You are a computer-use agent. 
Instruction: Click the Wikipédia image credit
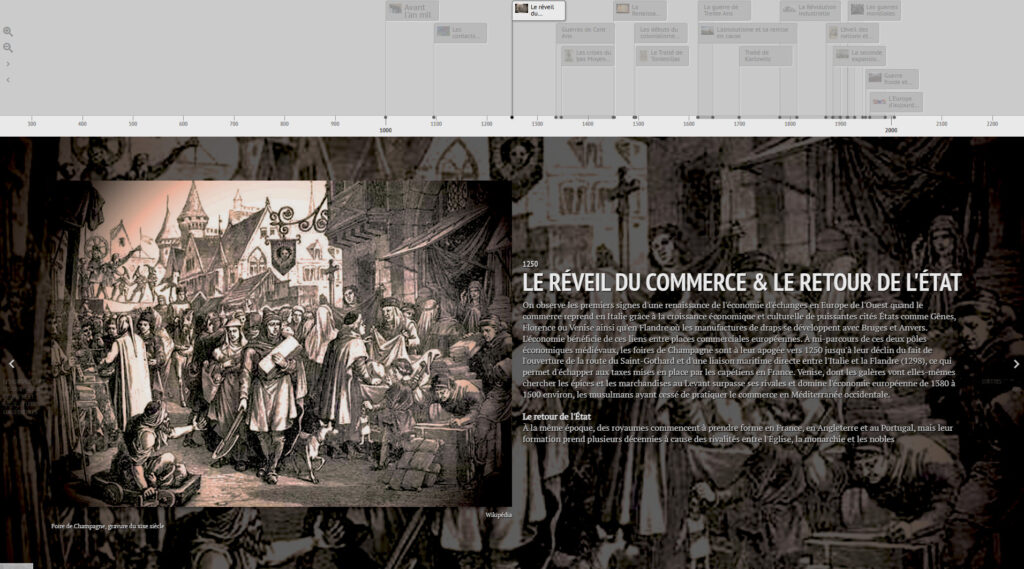coord(498,515)
